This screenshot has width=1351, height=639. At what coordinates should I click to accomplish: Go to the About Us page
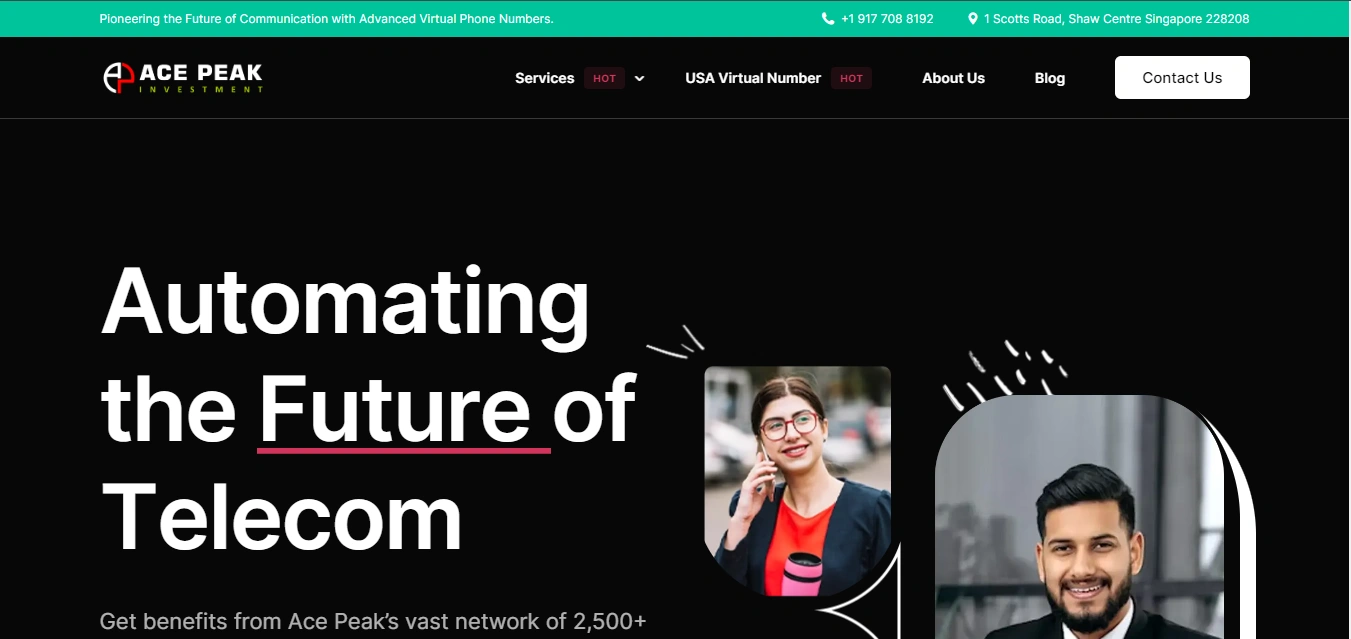[953, 78]
